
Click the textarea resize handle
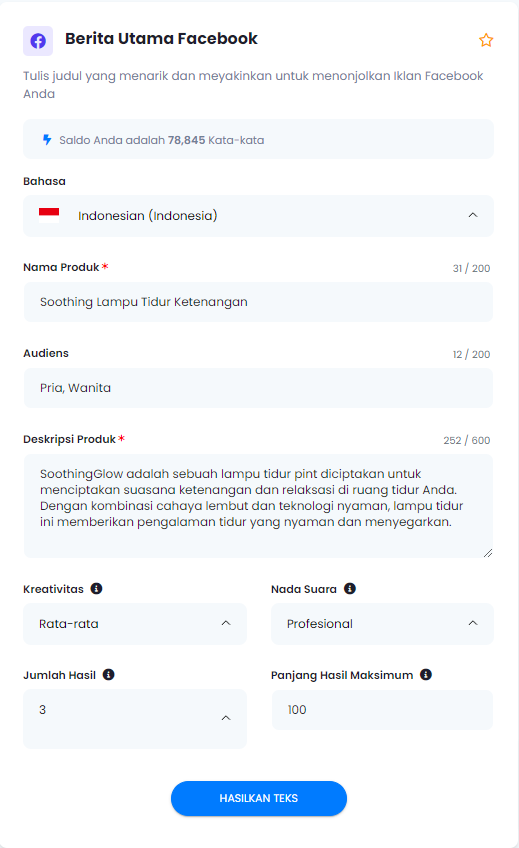(x=488, y=553)
